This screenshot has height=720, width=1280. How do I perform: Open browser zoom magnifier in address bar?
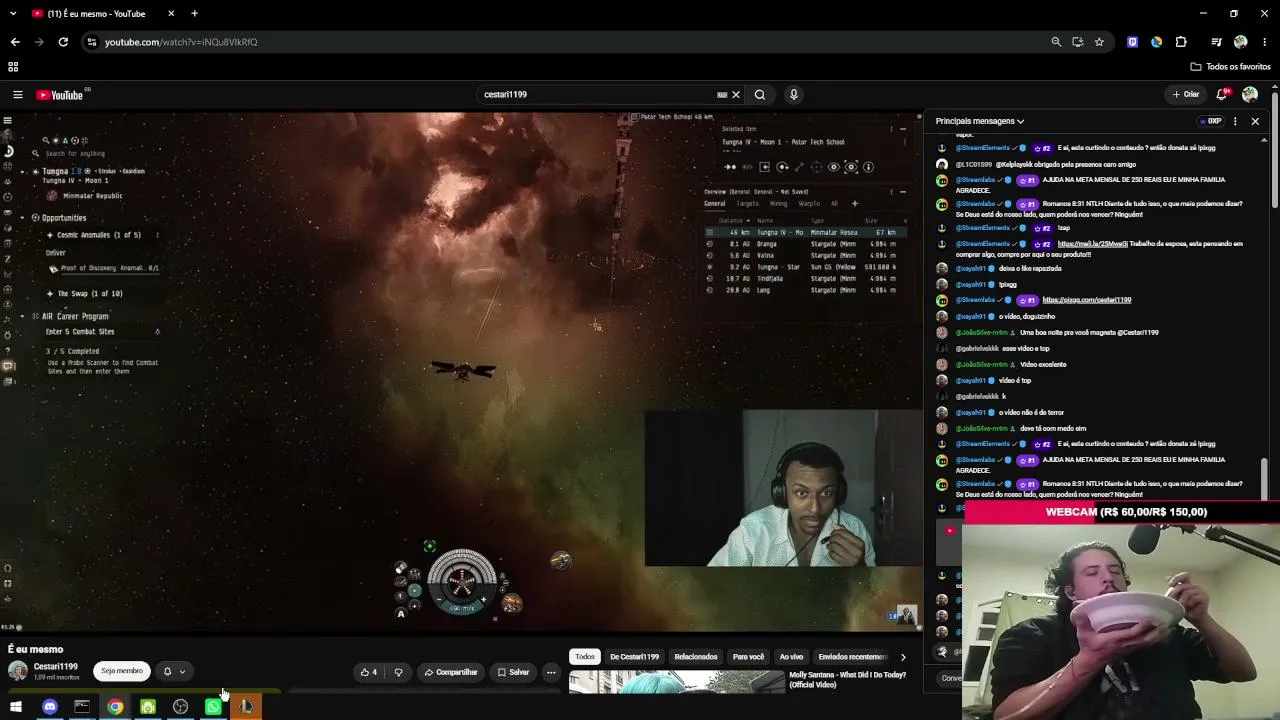[x=1056, y=42]
